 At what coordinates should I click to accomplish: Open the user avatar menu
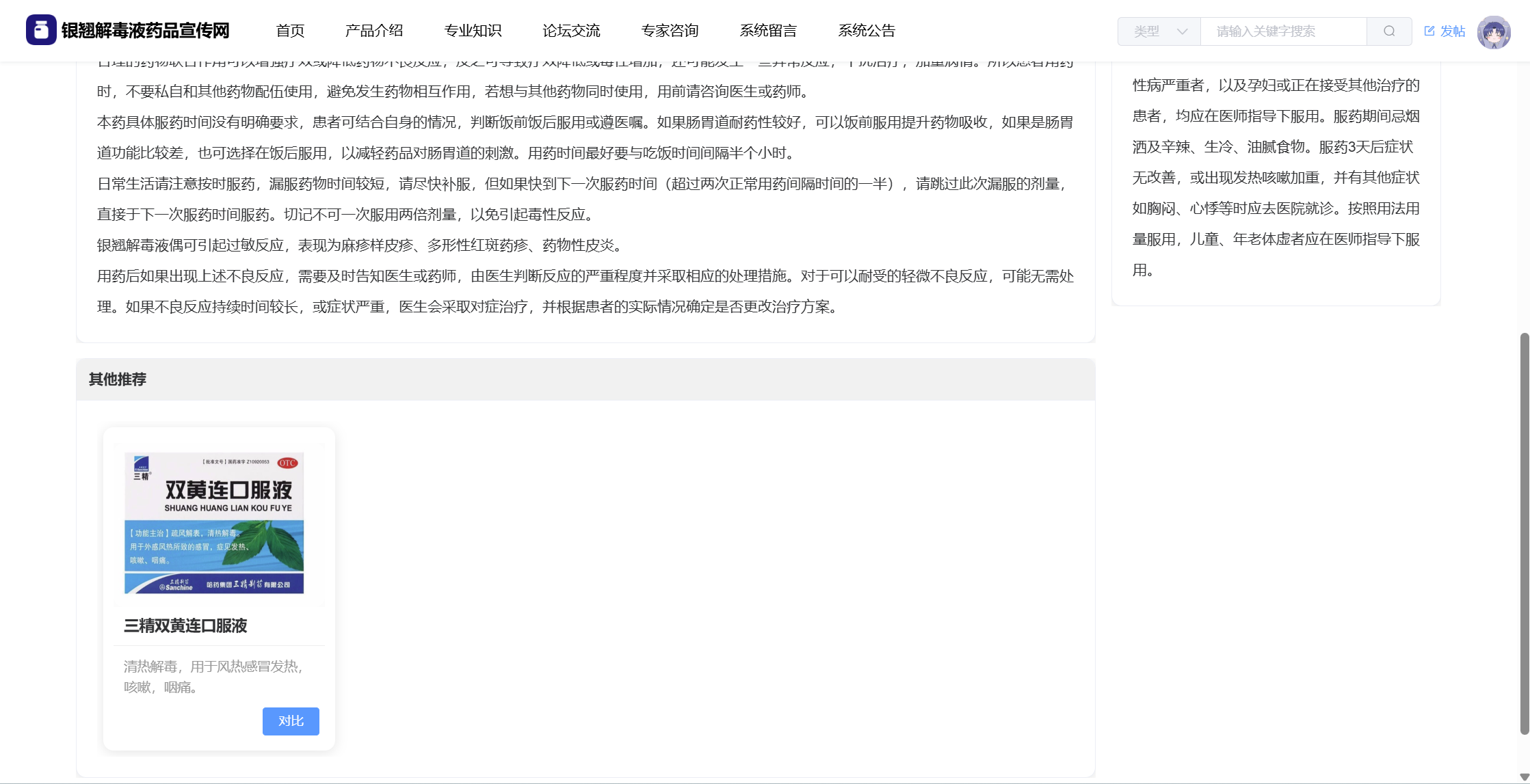point(1493,31)
